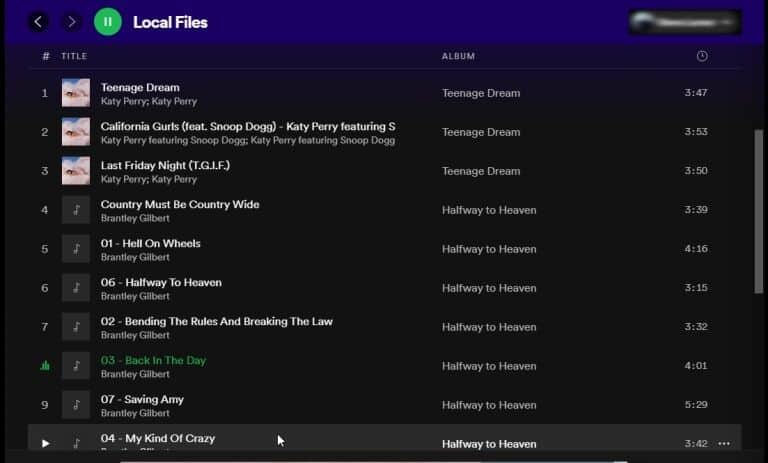Viewport: 768px width, 463px height.
Task: Select Country Must Be Country Wide title
Action: point(180,204)
